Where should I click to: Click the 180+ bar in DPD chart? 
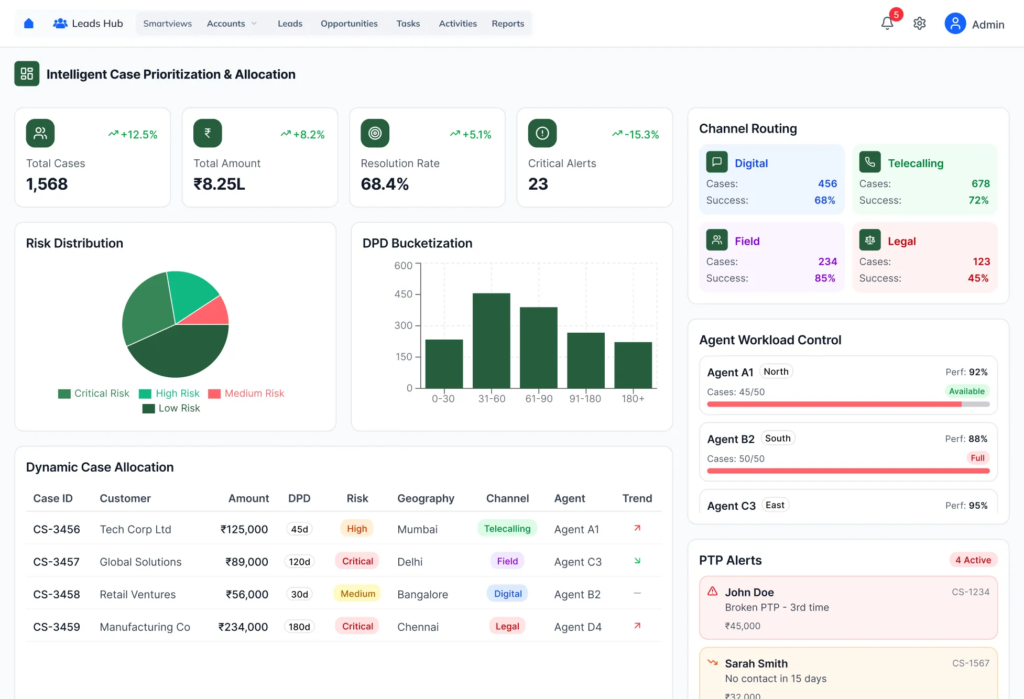tap(633, 365)
